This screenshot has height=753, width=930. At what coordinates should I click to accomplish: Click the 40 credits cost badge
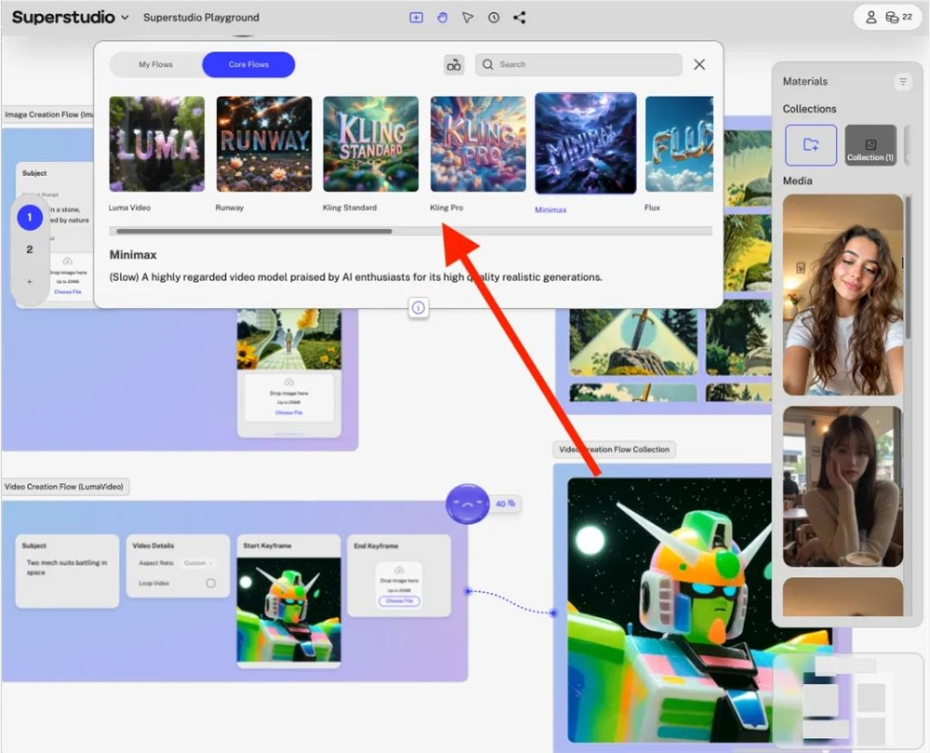pyautogui.click(x=505, y=504)
